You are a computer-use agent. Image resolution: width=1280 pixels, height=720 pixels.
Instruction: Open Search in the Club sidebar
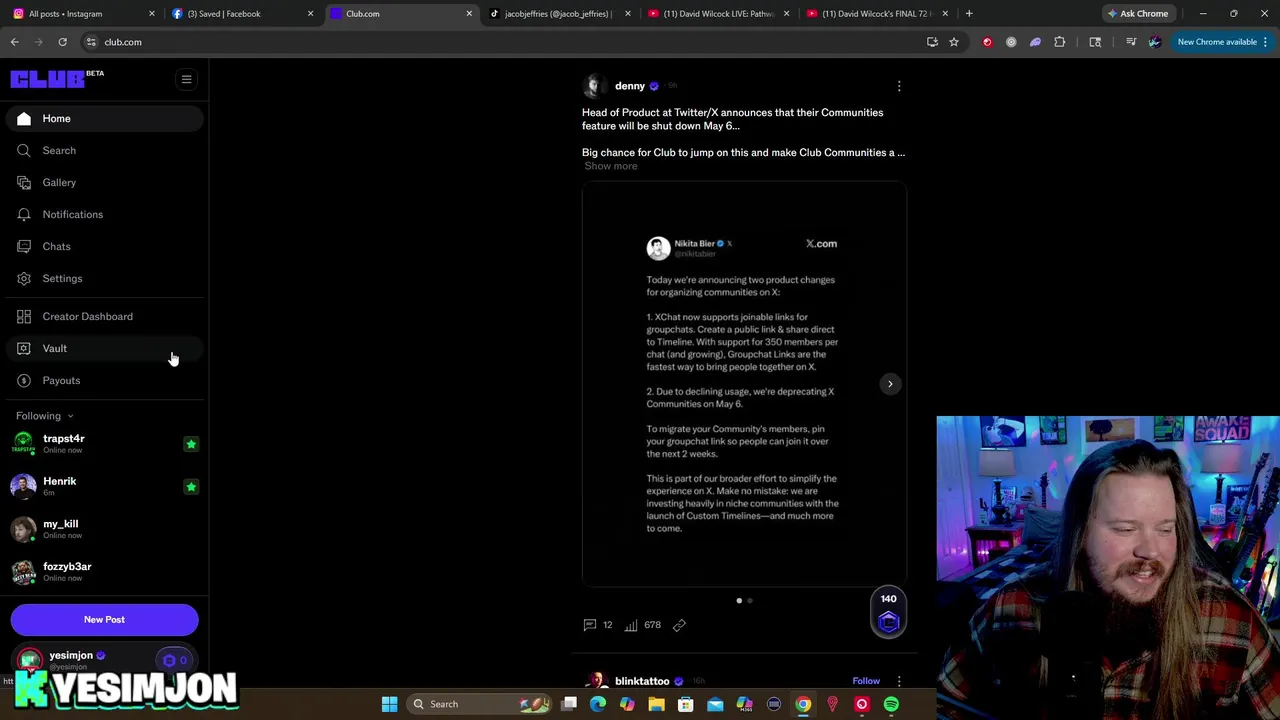coord(104,150)
